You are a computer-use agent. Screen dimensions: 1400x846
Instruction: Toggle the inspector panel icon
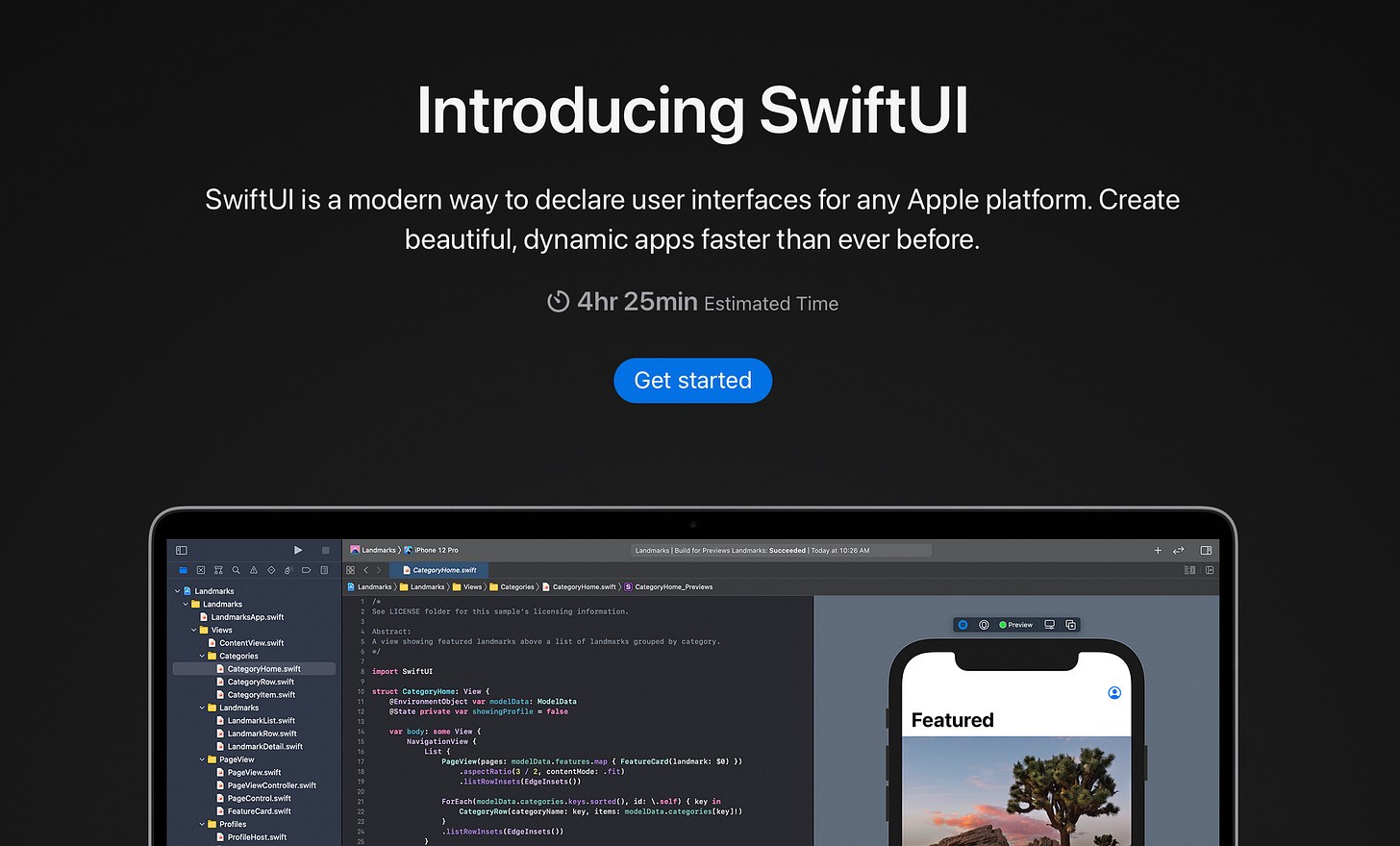tap(1206, 551)
